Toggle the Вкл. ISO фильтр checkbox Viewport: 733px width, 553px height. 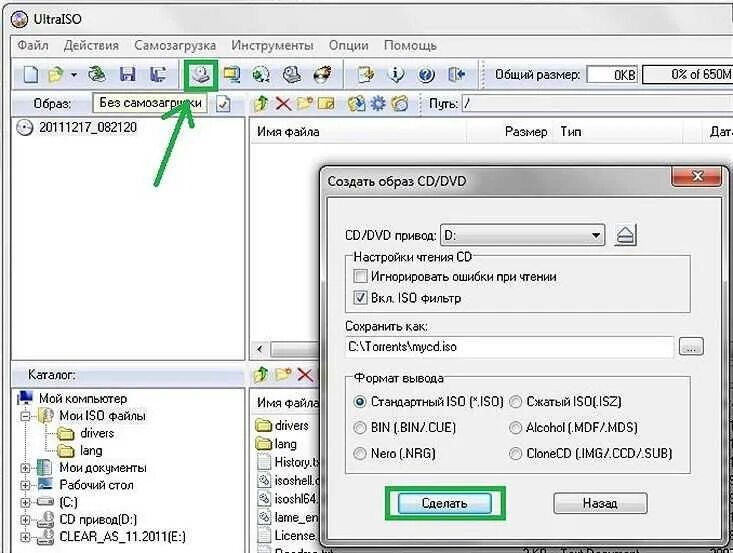pyautogui.click(x=360, y=298)
